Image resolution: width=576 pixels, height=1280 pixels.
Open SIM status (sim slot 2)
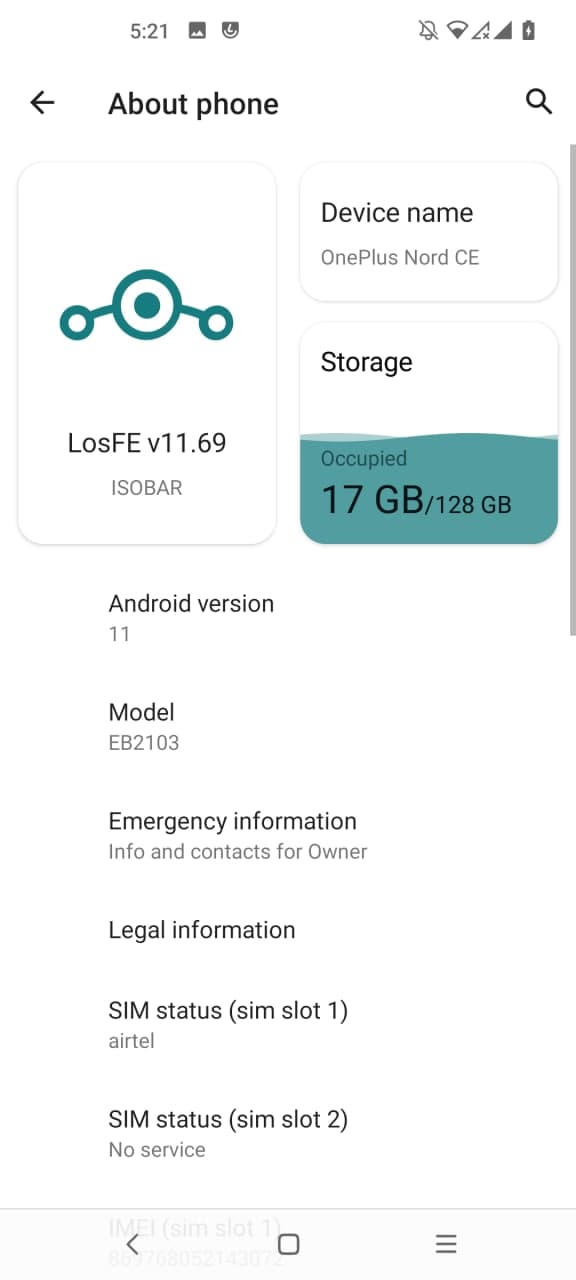(288, 1134)
